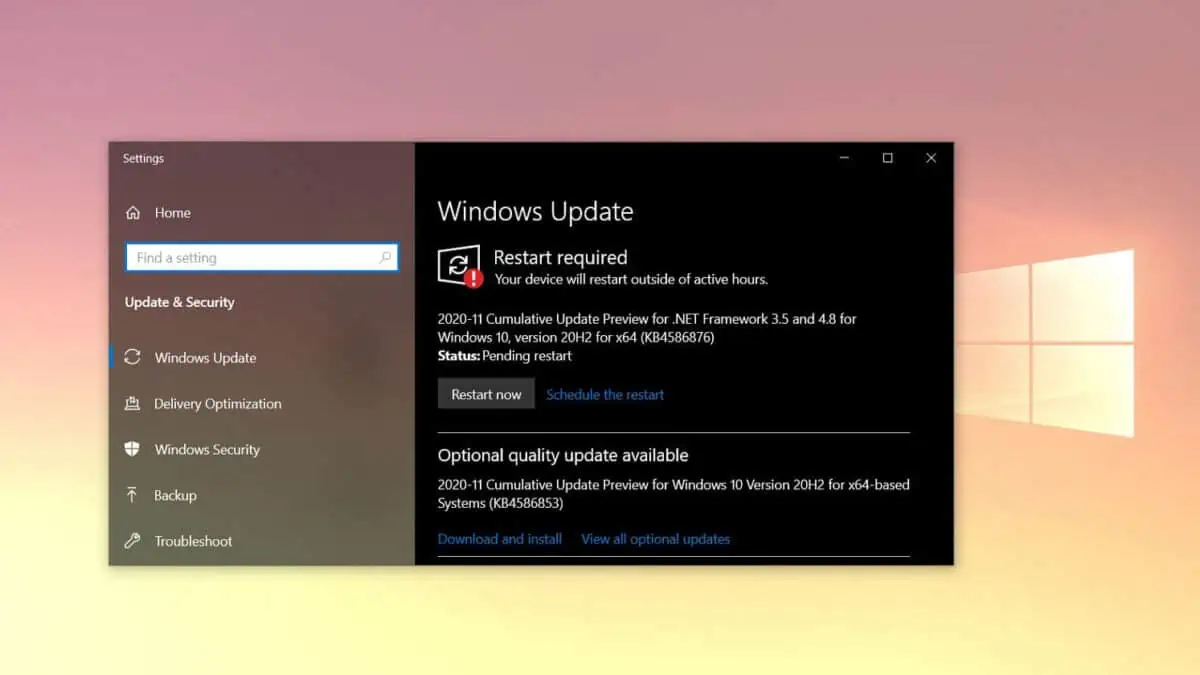Image resolution: width=1200 pixels, height=675 pixels.
Task: Click the Status: Pending restart text
Action: pyautogui.click(x=505, y=356)
